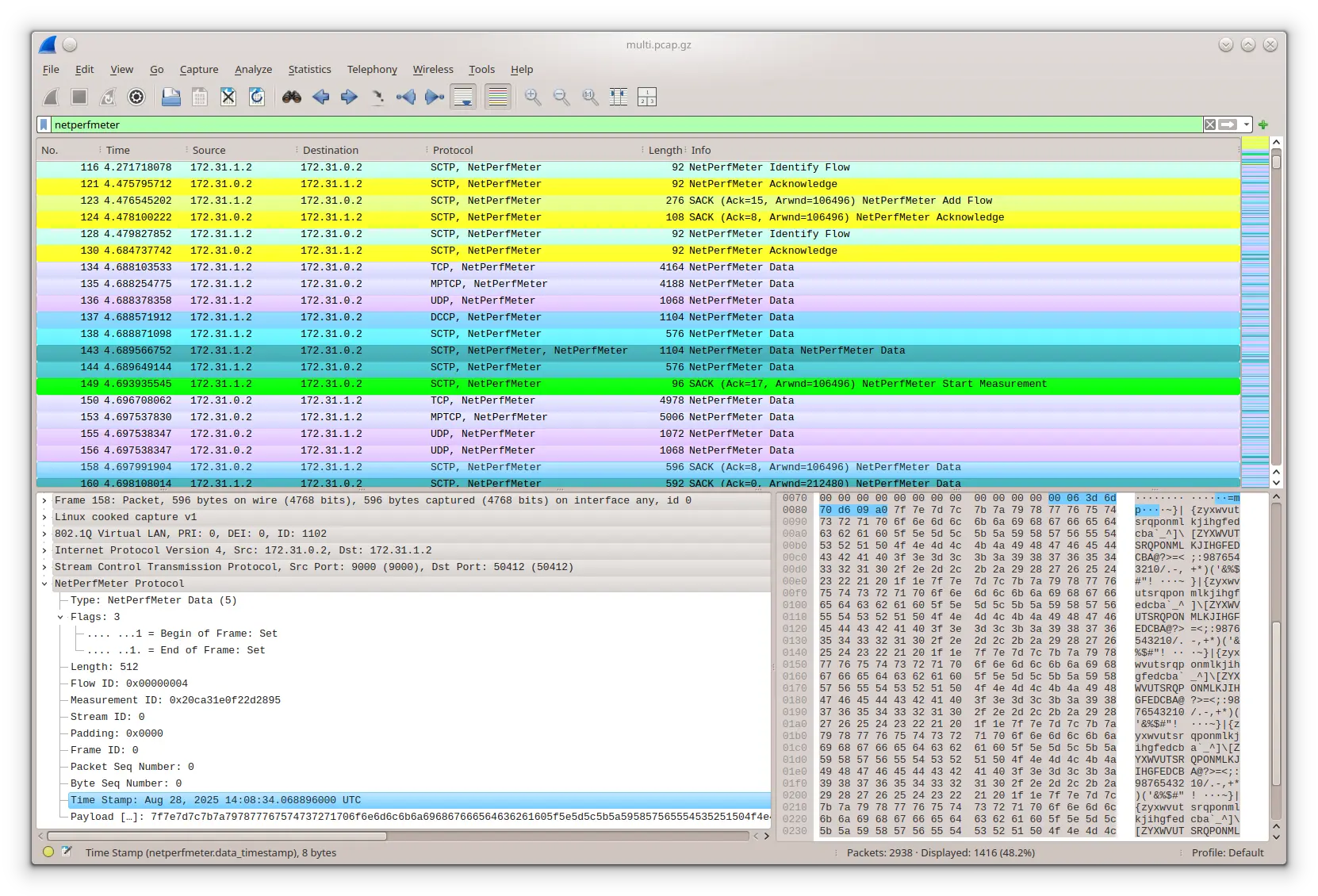The height and width of the screenshot is (896, 1318).
Task: Open the Statistics menu
Action: pos(309,70)
